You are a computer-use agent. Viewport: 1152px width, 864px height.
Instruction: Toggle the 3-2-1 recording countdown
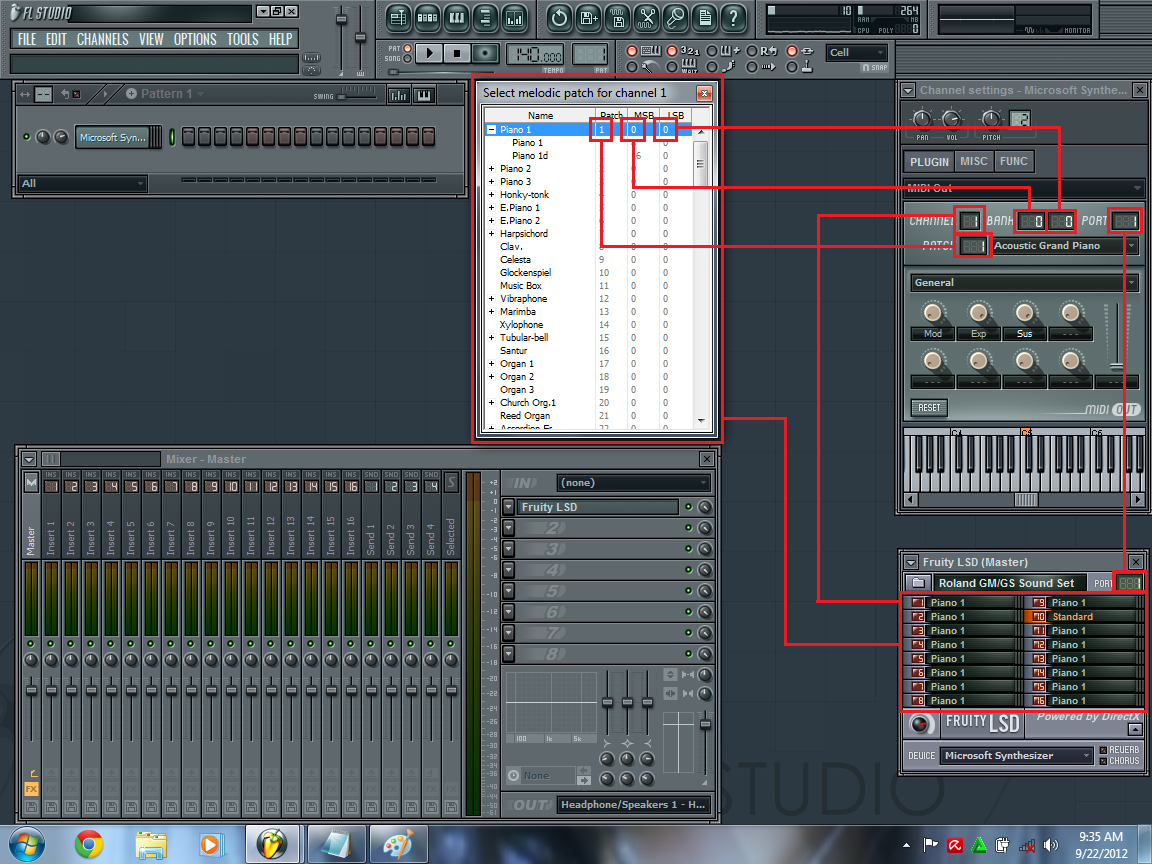tap(672, 51)
